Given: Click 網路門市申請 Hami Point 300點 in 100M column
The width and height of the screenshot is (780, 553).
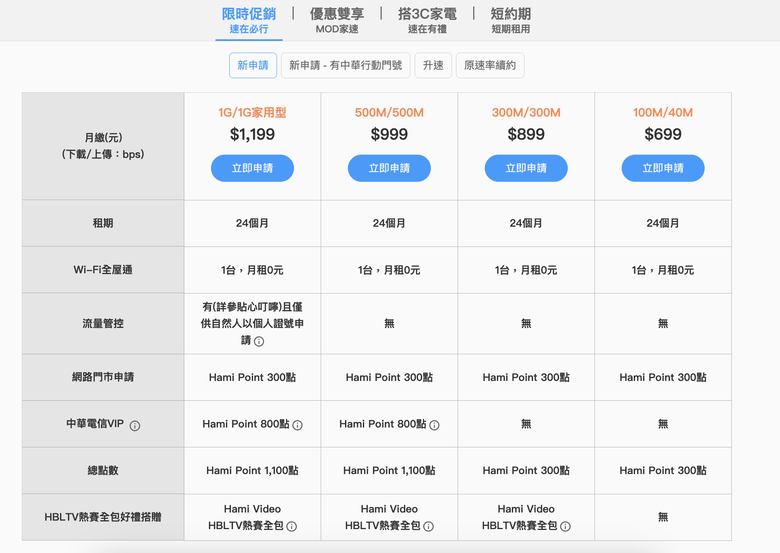Looking at the screenshot, I should click(x=663, y=377).
